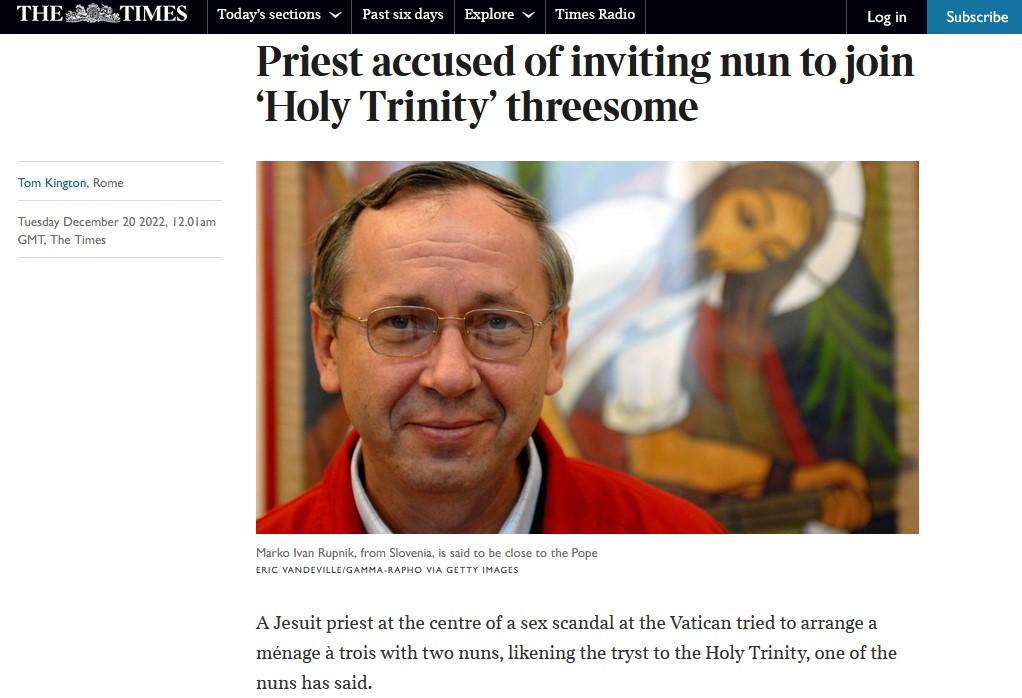Click "The Times" text in the dateline
The width and height of the screenshot is (1022, 698).
[78, 240]
